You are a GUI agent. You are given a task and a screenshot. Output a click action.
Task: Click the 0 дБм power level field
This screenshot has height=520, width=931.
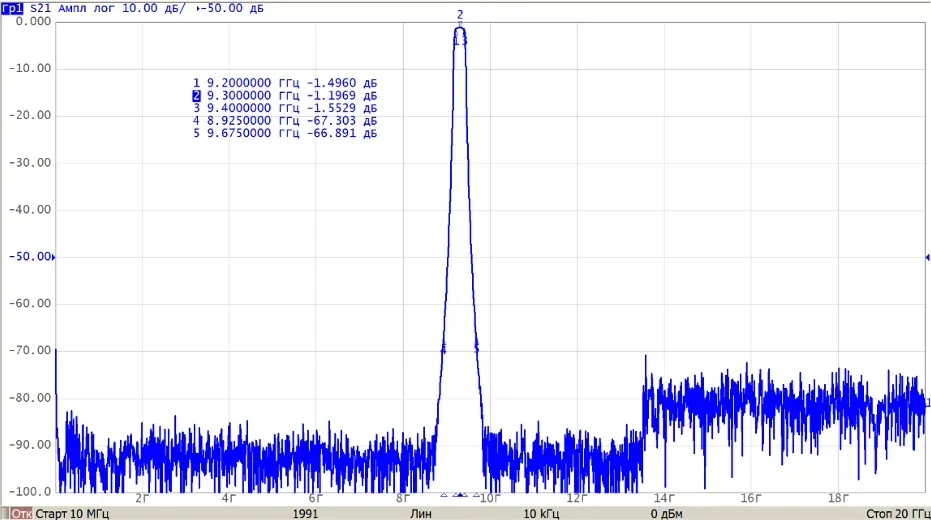tap(666, 513)
